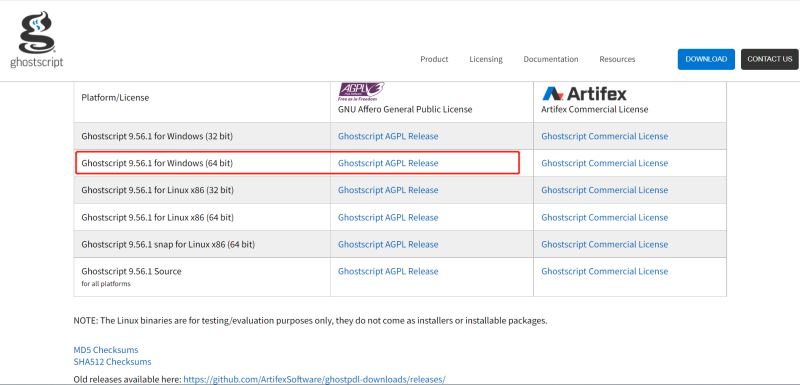
Task: Download AGPL Release for Windows 32 bit
Action: point(388,136)
